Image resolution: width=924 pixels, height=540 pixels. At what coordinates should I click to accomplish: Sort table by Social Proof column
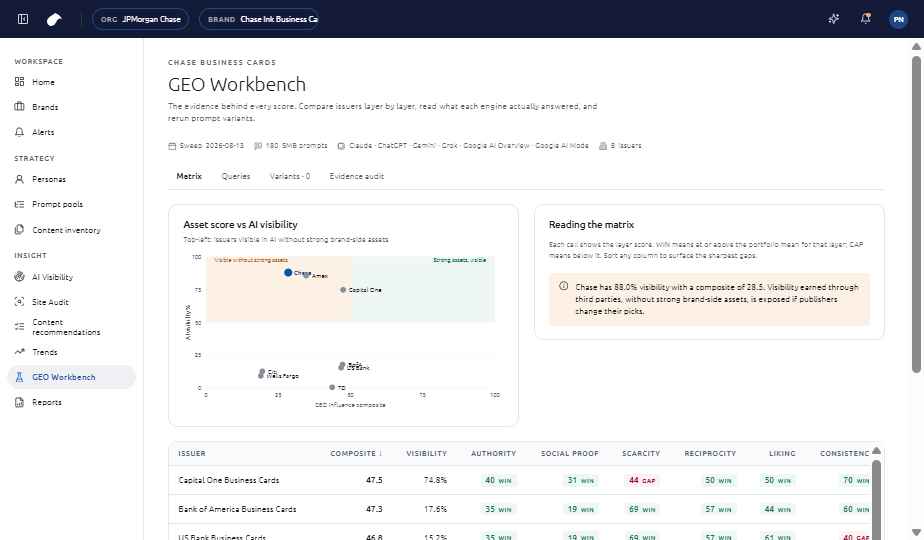[x=570, y=453]
